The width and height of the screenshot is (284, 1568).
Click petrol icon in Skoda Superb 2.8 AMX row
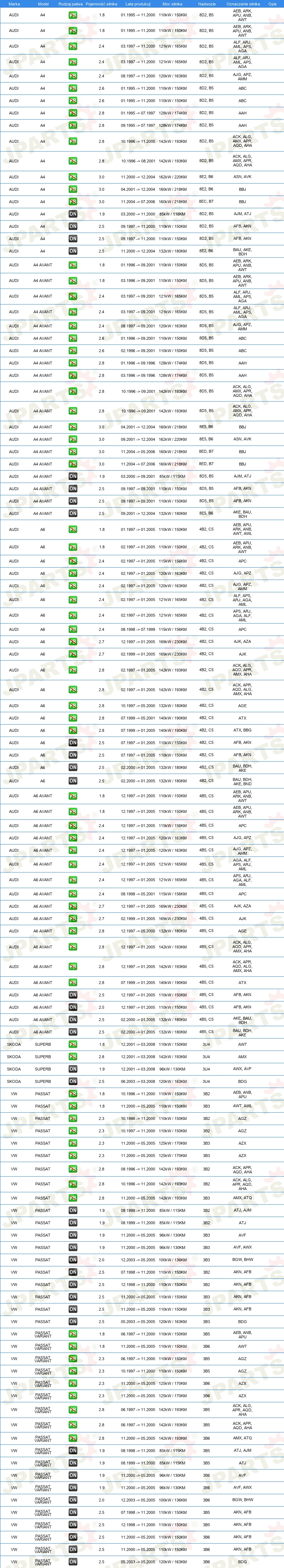pyautogui.click(x=72, y=1057)
